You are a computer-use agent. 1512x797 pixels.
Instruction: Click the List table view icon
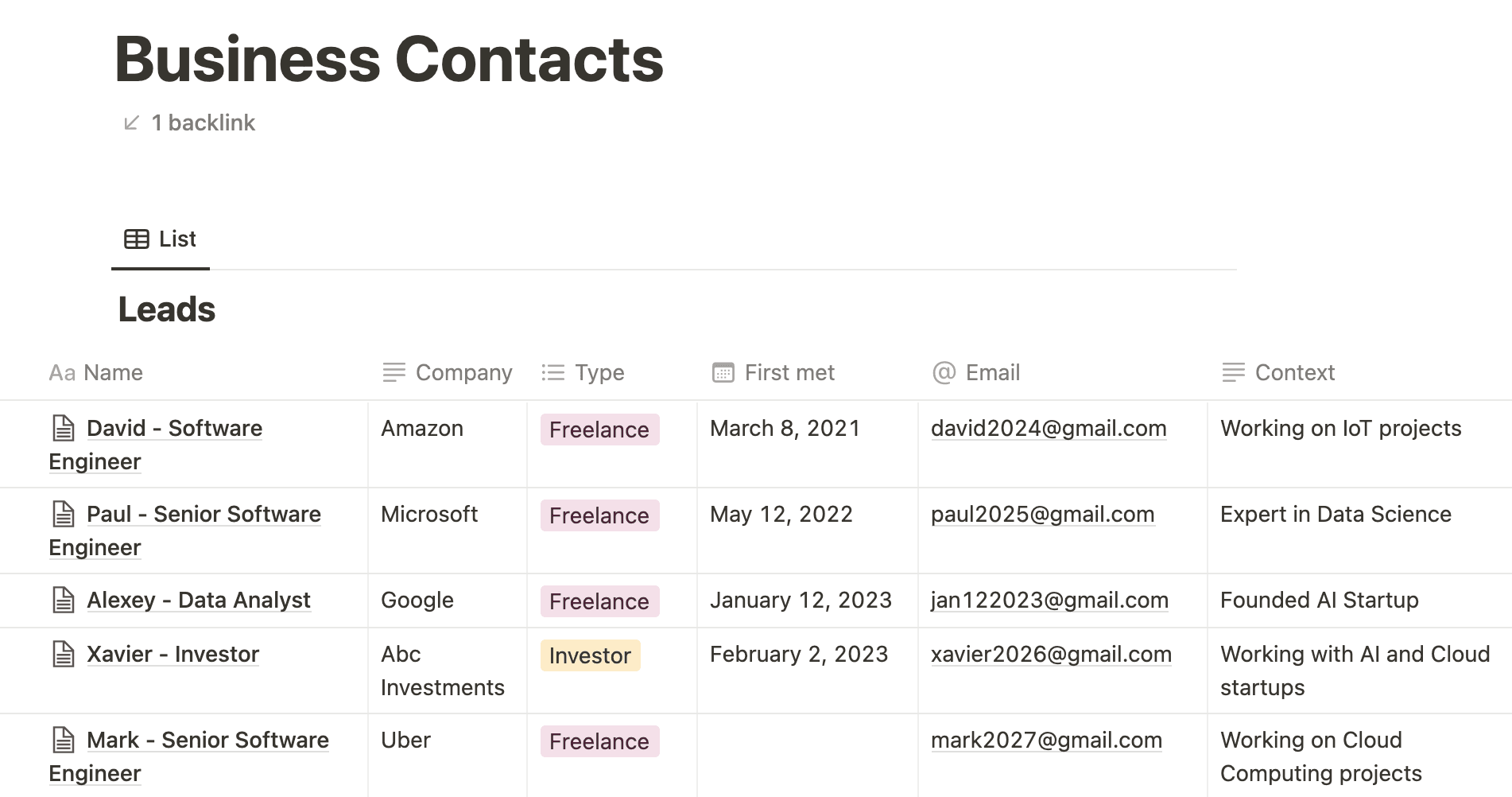coord(137,239)
